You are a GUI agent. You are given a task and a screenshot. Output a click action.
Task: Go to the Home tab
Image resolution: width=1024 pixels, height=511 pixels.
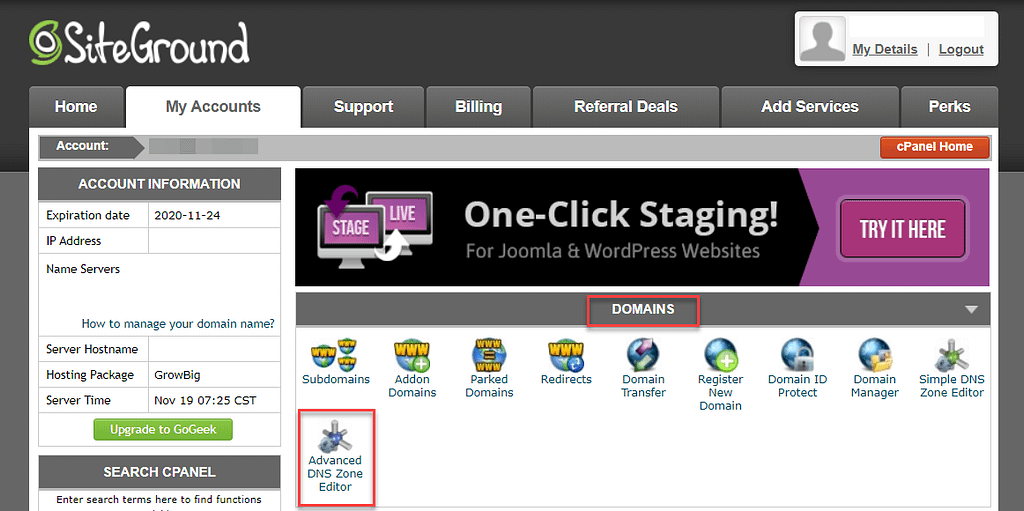76,107
